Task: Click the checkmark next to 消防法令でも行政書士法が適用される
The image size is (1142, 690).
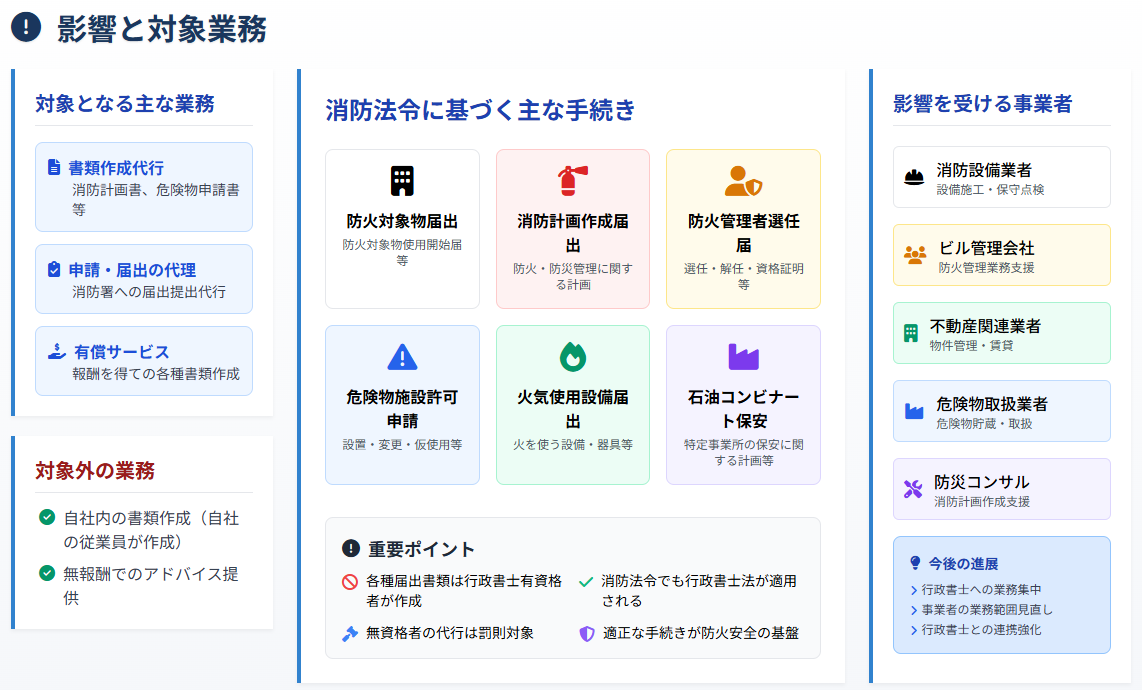Action: [586, 581]
